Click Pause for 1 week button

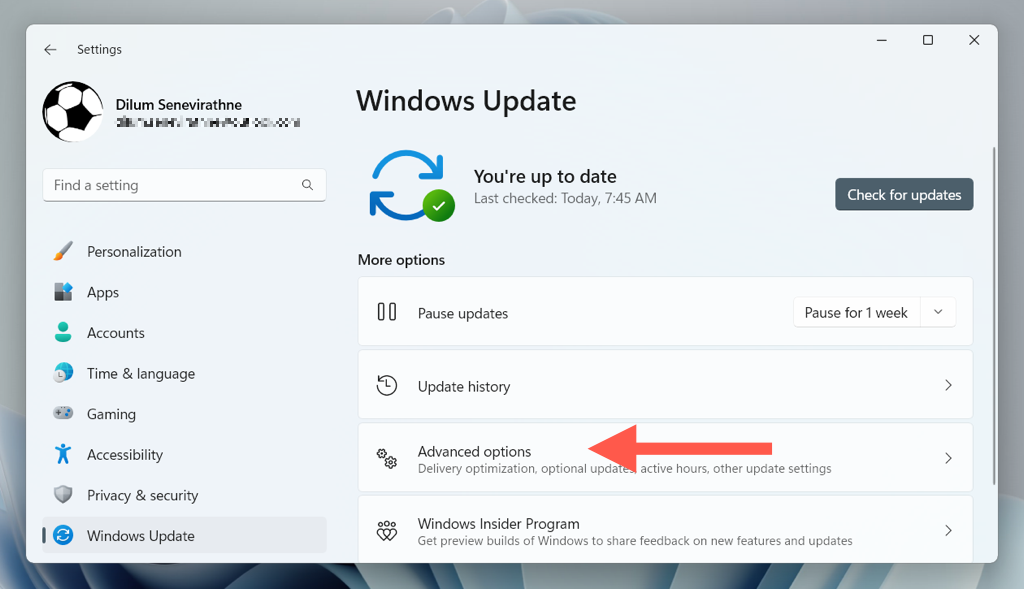(856, 313)
